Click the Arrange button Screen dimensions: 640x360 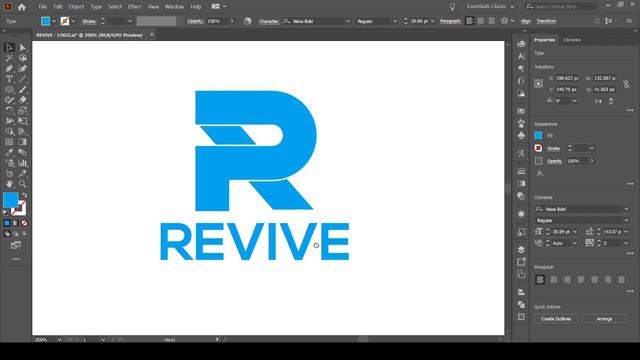click(604, 319)
